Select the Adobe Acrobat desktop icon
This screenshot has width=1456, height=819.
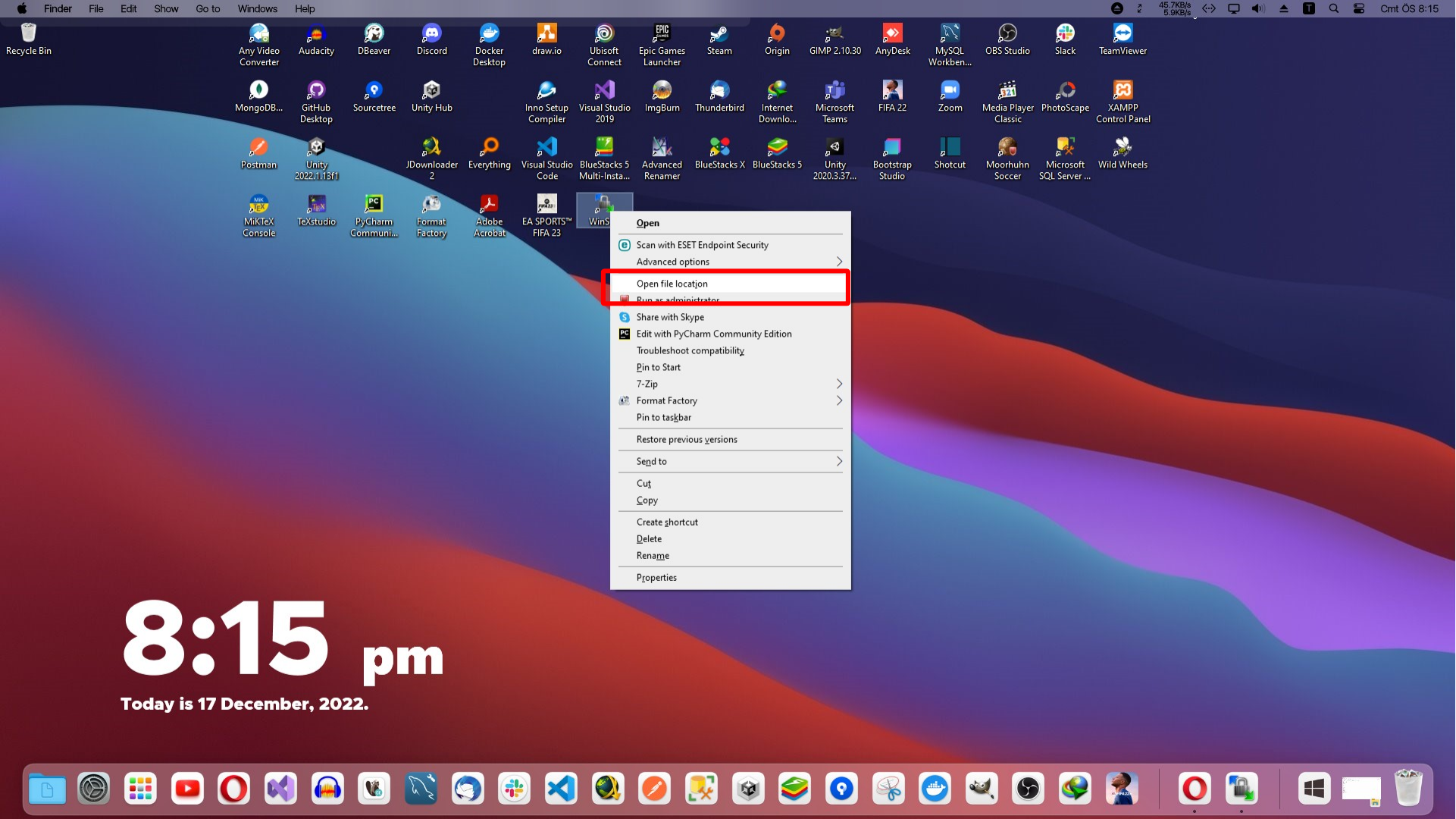point(489,215)
